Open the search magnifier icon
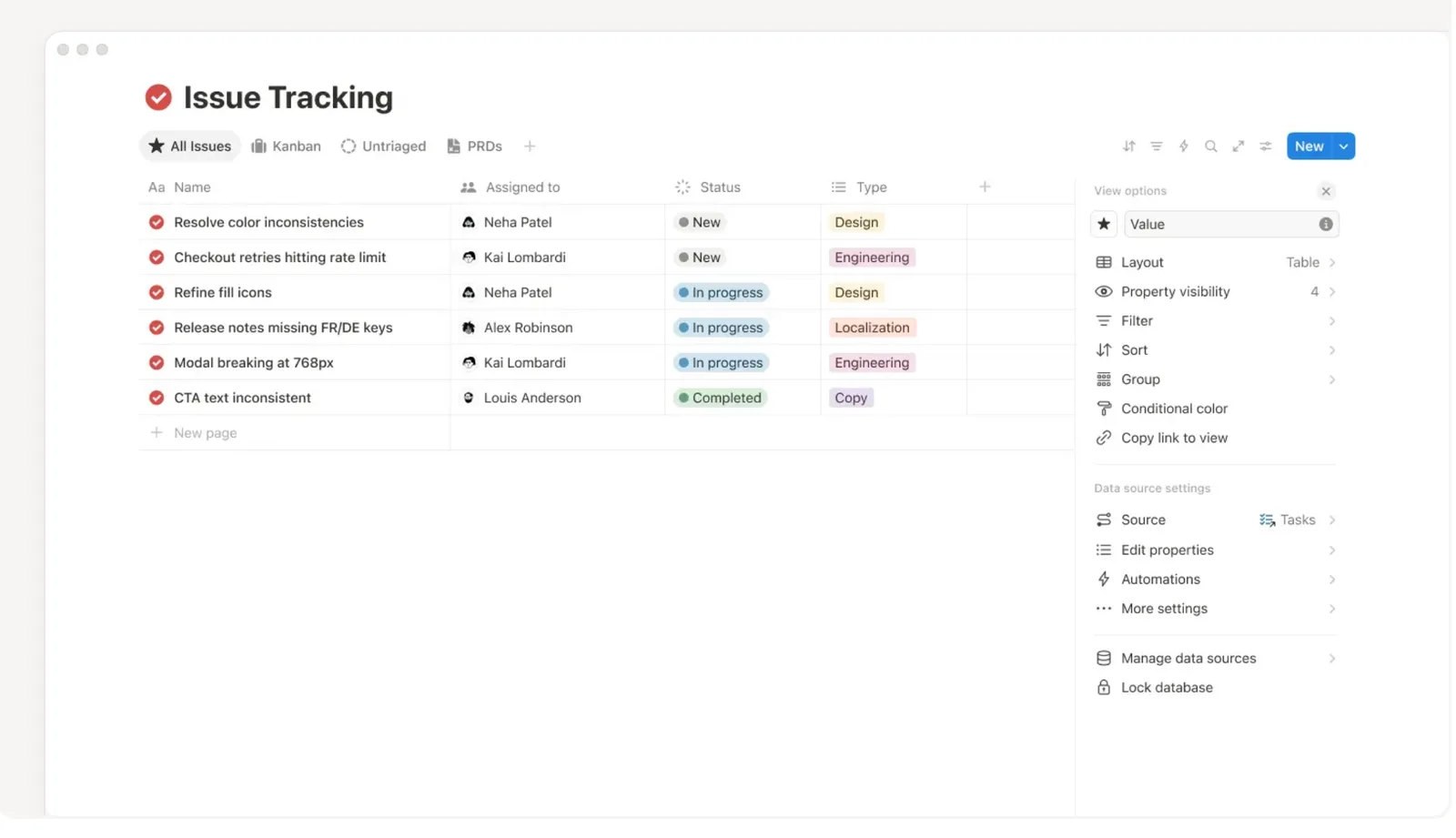Viewport: 1456px width, 838px height. (x=1210, y=146)
